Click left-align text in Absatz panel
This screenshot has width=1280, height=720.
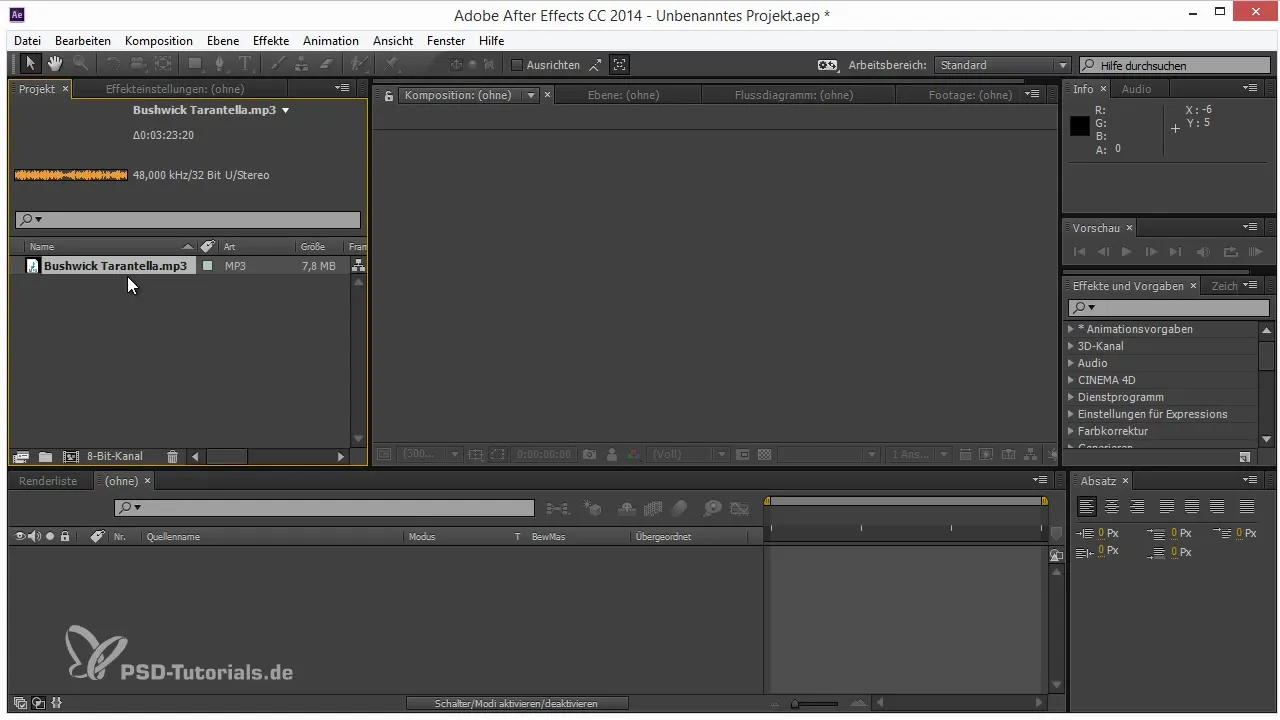coord(1087,507)
